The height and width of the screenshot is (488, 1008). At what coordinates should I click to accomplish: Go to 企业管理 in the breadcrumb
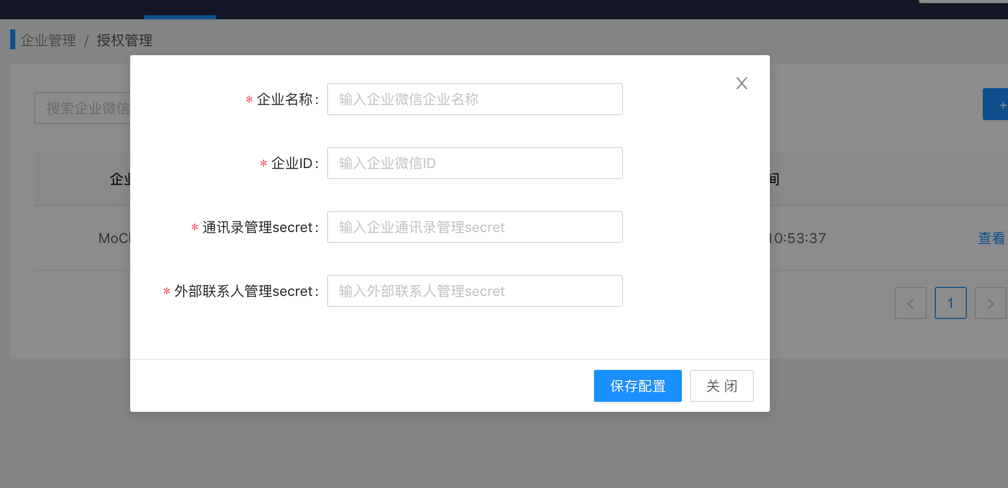point(48,41)
